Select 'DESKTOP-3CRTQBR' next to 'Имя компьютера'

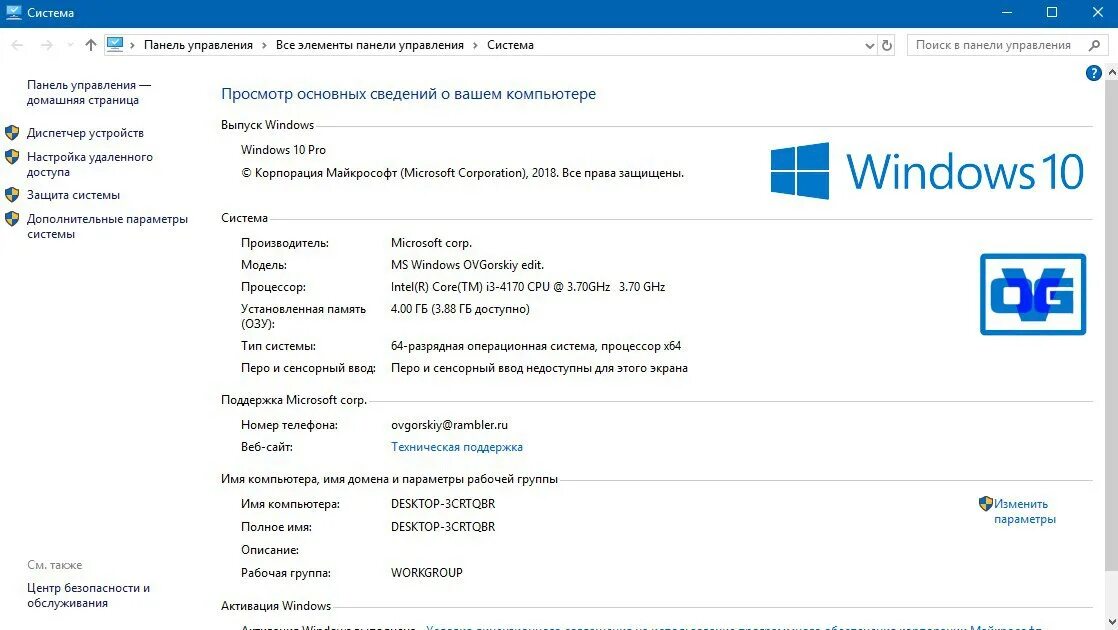443,503
